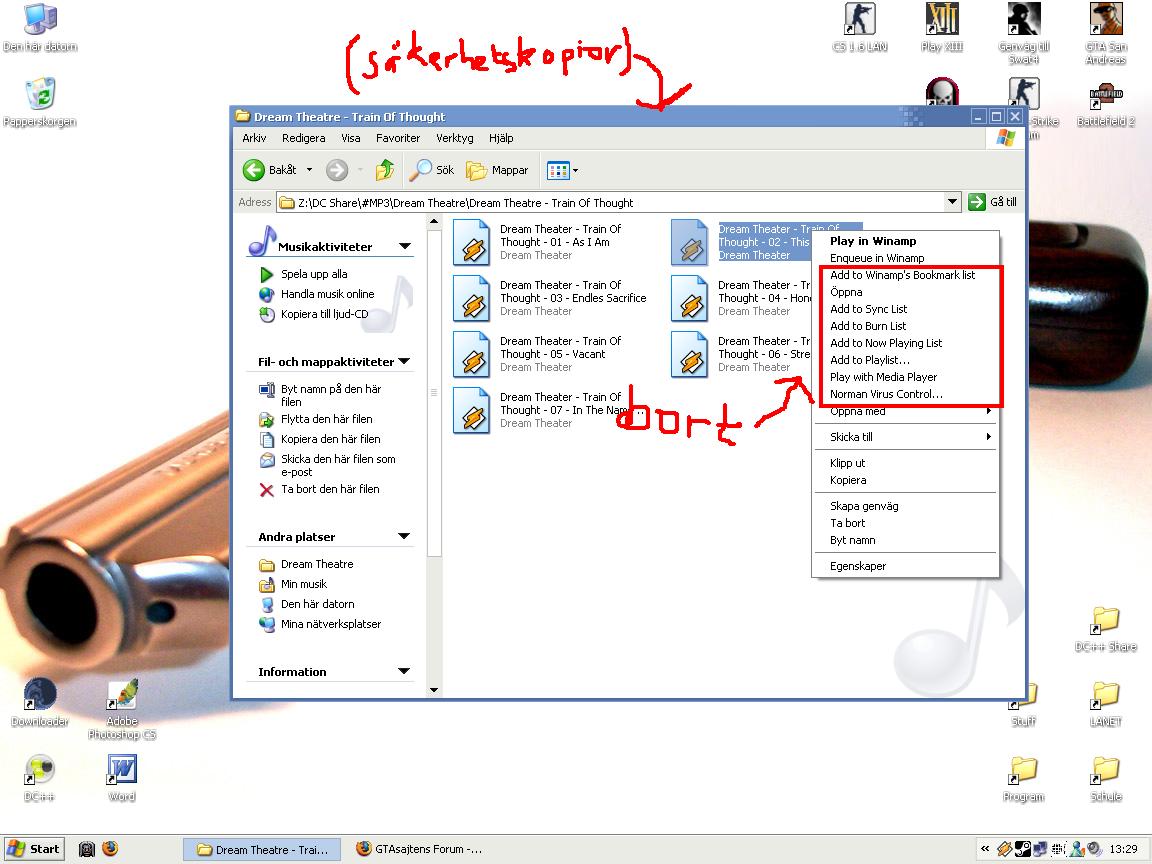Switch to GTAsajtens Forum taskbar button
The width and height of the screenshot is (1152, 864).
click(x=420, y=849)
